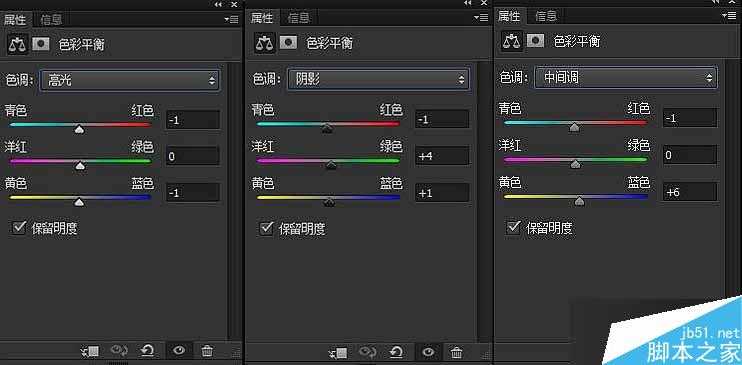This screenshot has width=742, height=365.
Task: Click the color balance scales icon in the 中间调 panel
Action: point(512,41)
